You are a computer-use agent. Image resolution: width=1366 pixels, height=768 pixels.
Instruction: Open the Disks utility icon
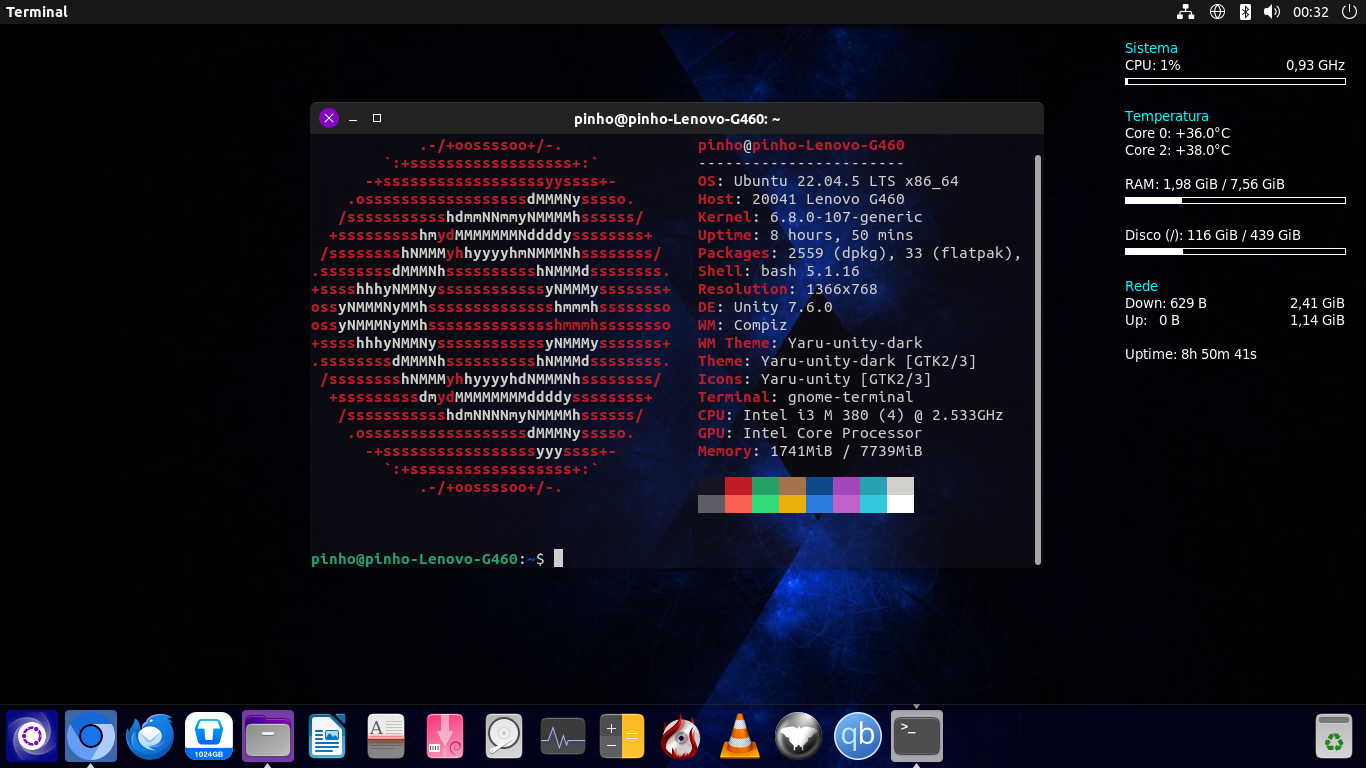[504, 737]
